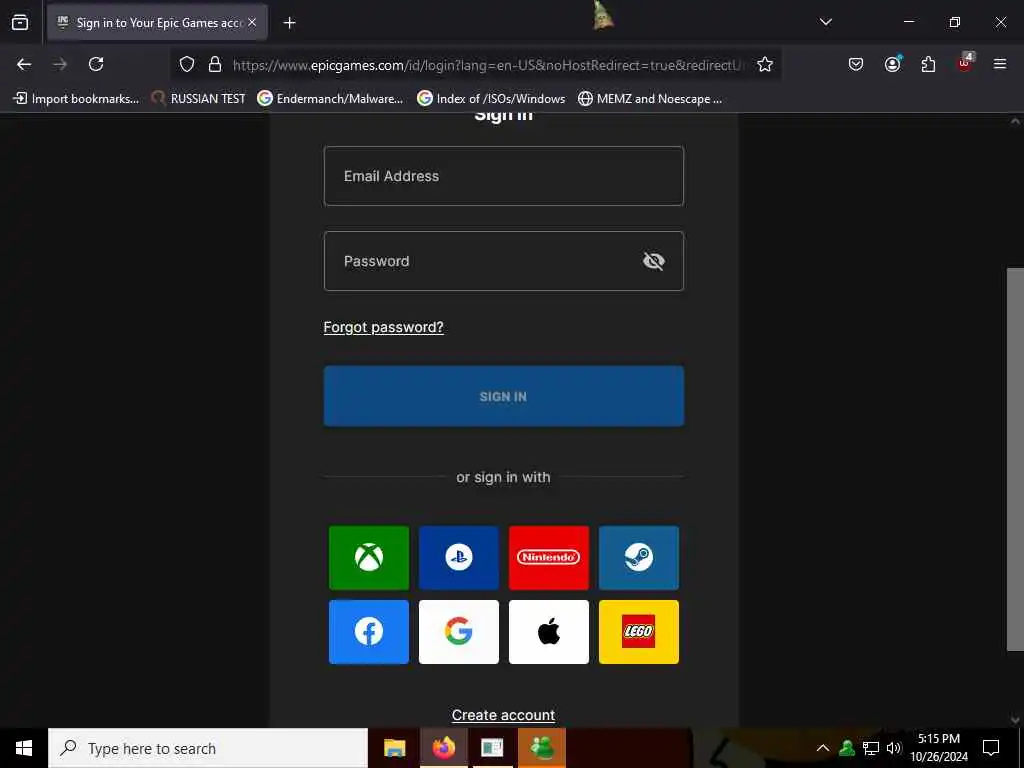Image resolution: width=1024 pixels, height=768 pixels.
Task: Switch to Firefox taskbar icon
Action: pyautogui.click(x=443, y=748)
